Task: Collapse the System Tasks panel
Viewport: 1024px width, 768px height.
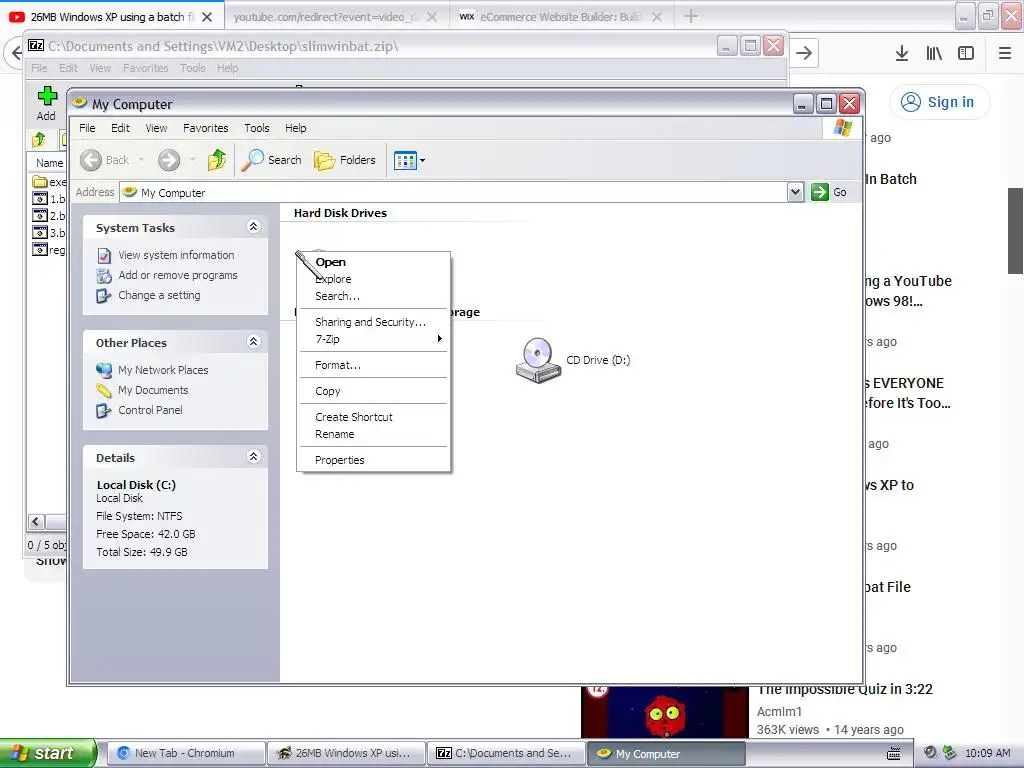Action: point(253,227)
